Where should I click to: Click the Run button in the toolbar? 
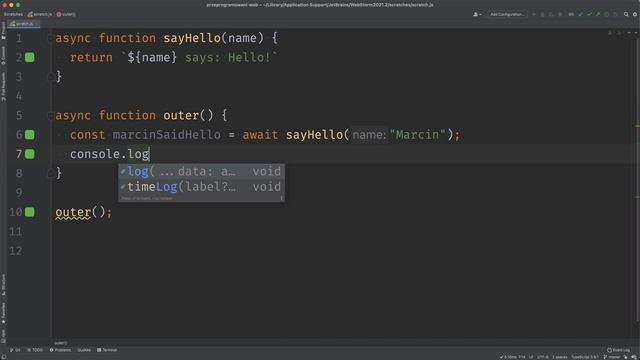point(534,14)
